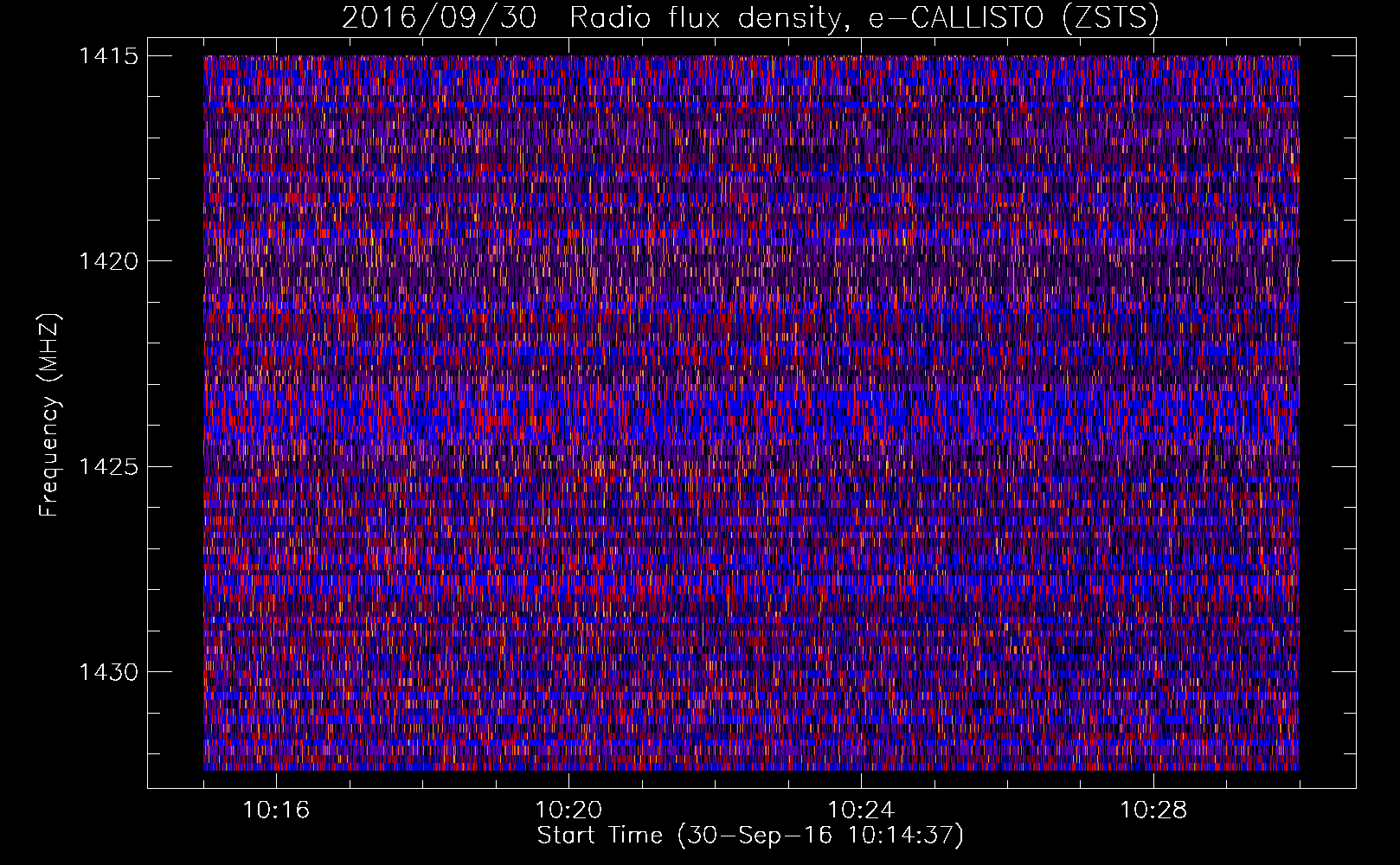Click the 10:28 time axis label

1153,811
